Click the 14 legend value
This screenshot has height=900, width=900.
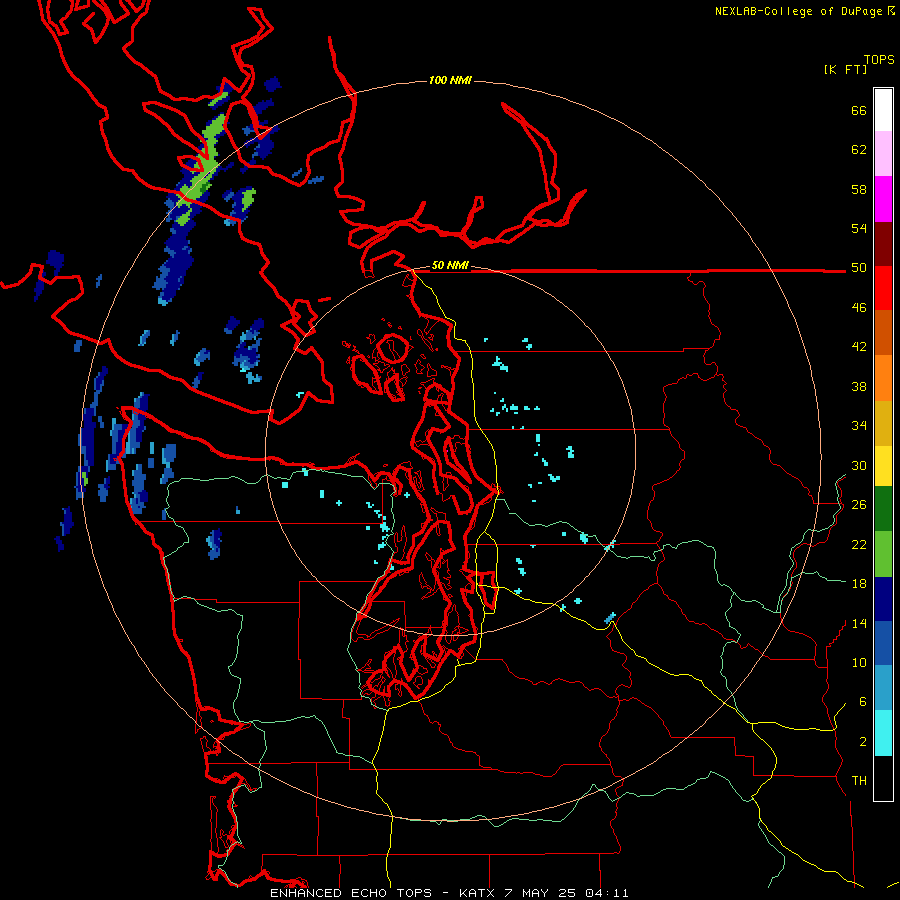(859, 623)
